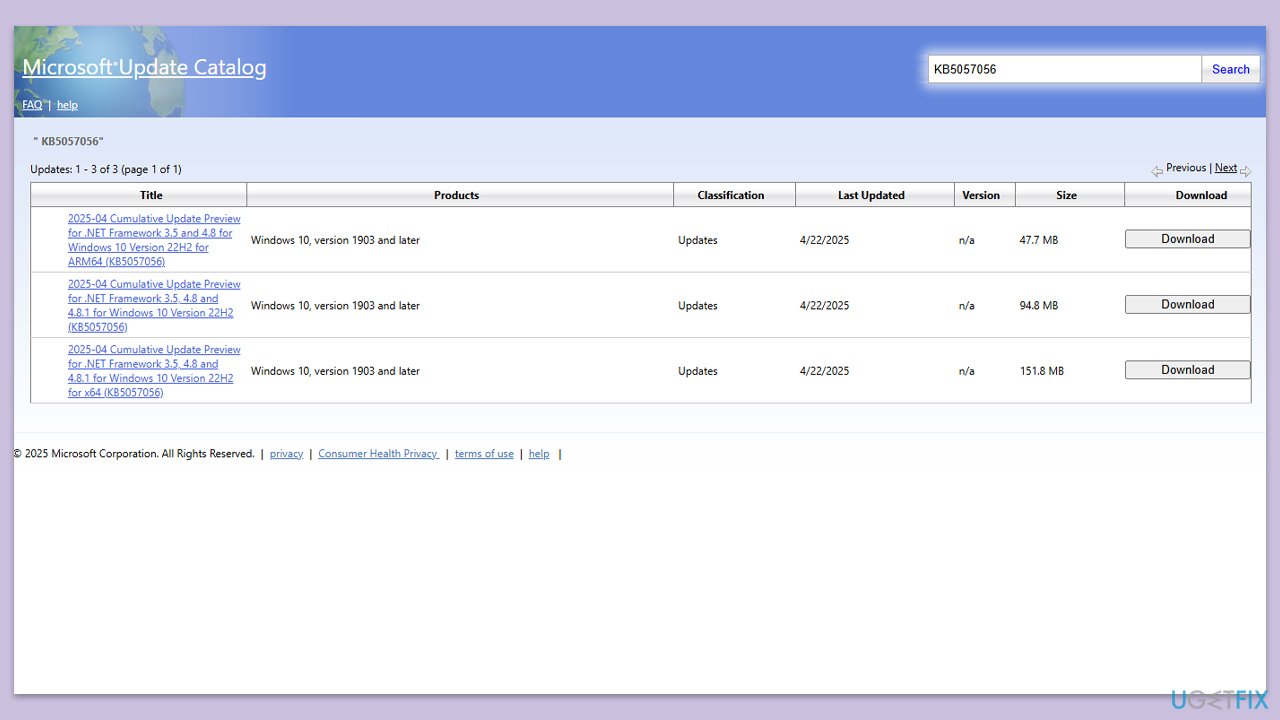Screen dimensions: 1280x720
Task: Download the x64 update (151.8 MB)
Action: [x=1187, y=370]
